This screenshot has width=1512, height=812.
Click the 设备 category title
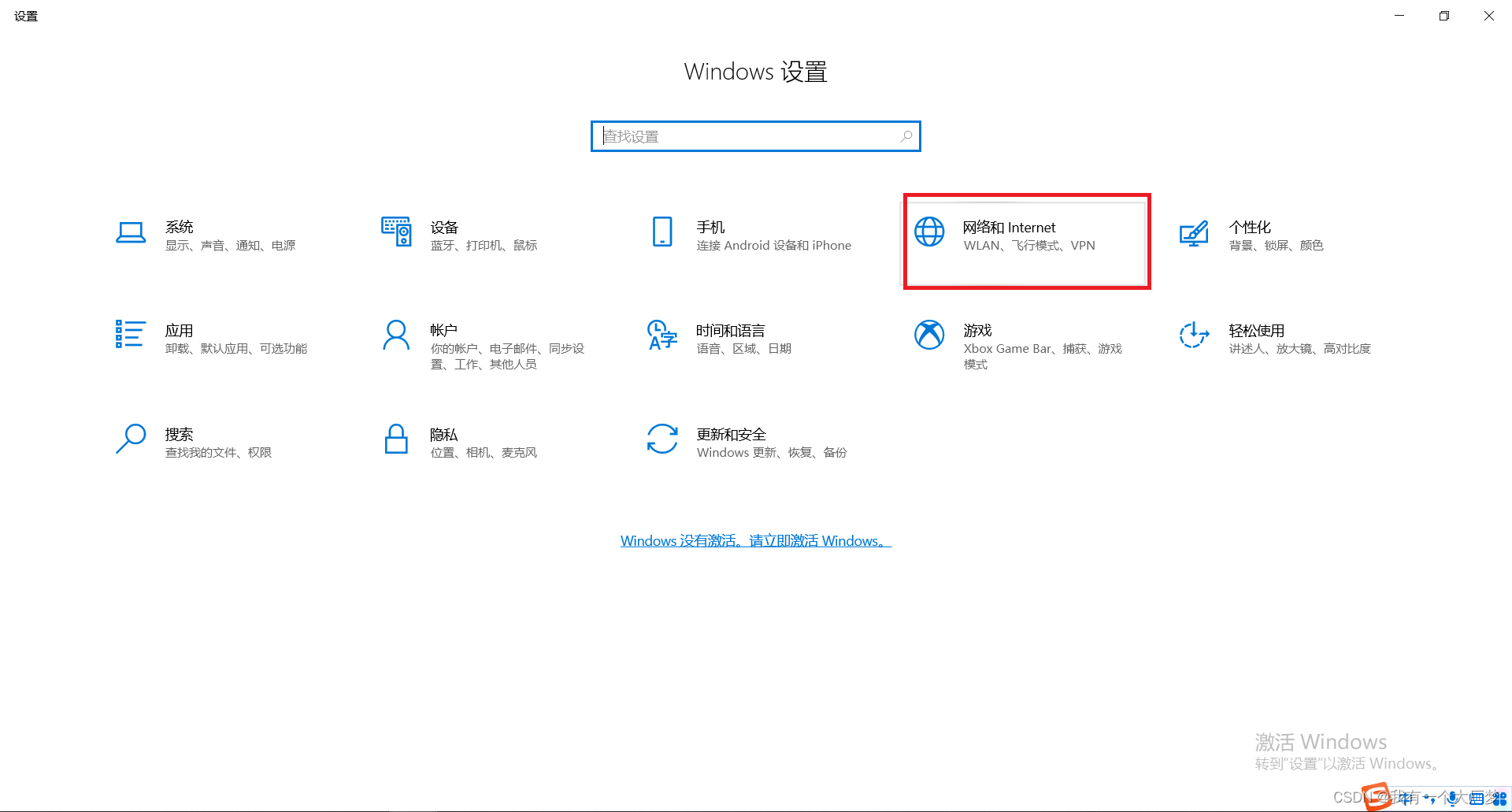[444, 227]
